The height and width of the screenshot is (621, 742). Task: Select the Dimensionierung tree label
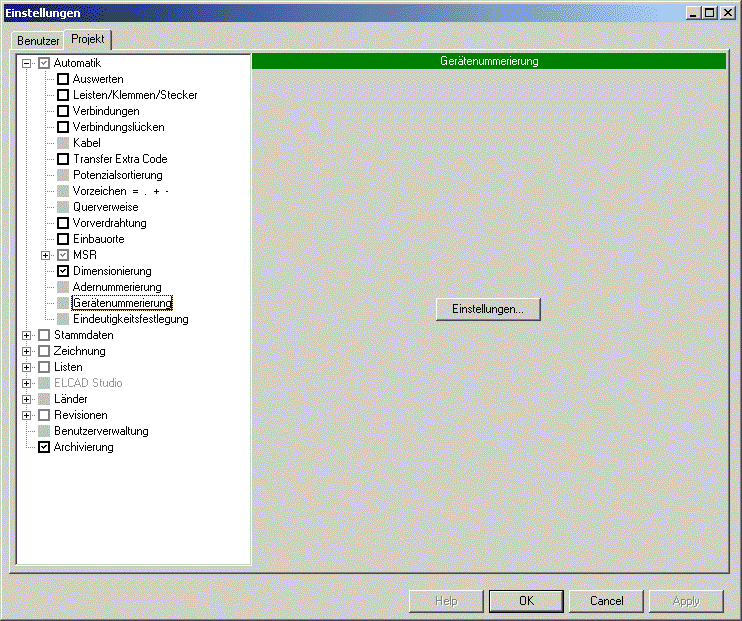pos(112,271)
